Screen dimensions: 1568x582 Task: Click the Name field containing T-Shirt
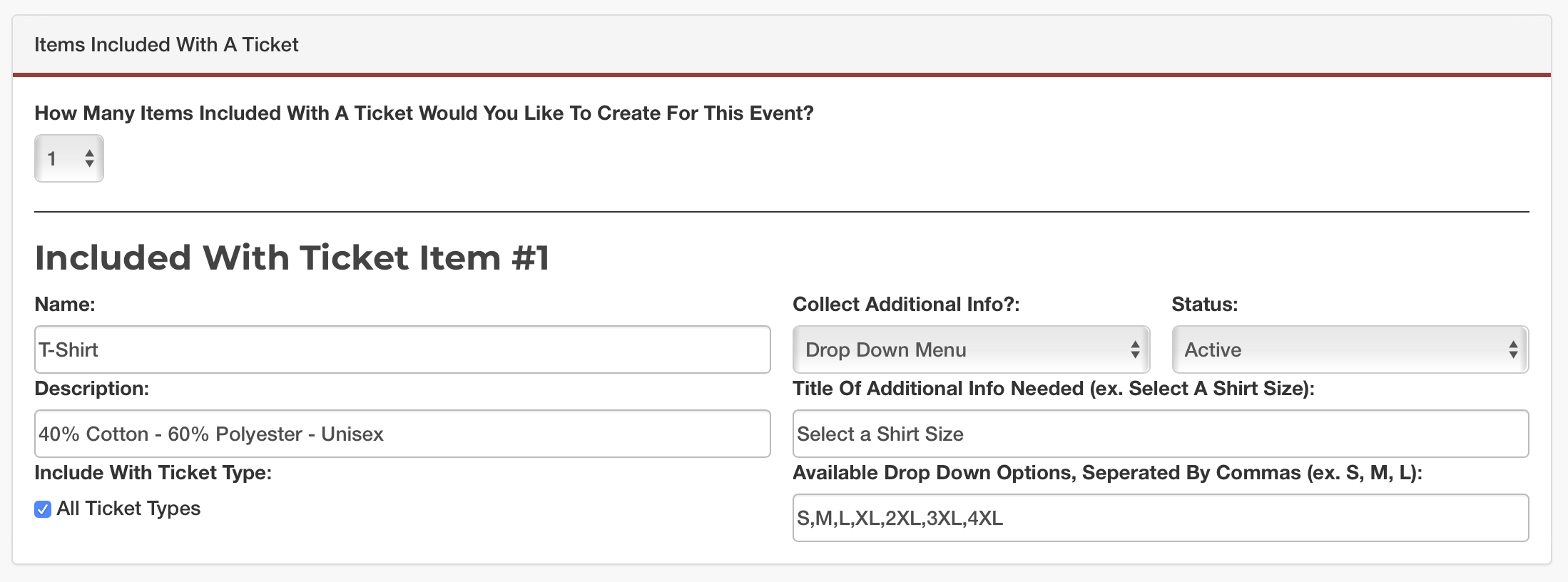402,349
